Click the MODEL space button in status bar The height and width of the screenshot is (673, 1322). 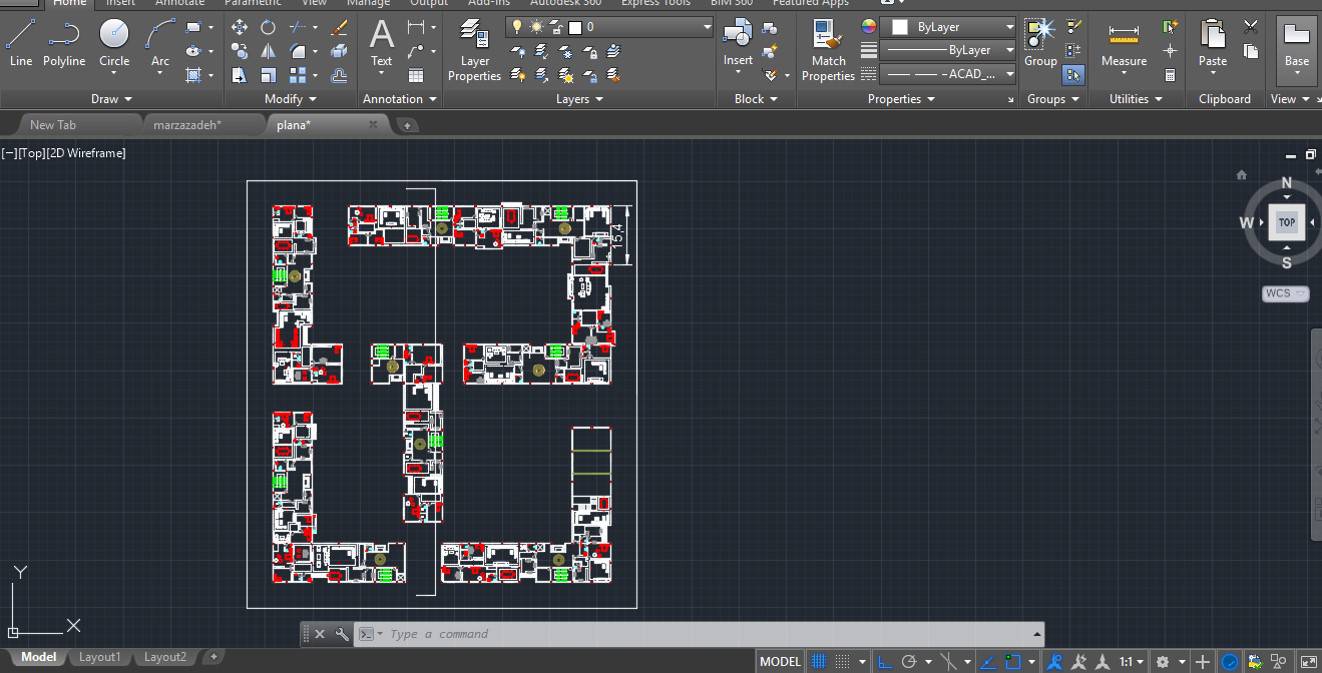point(781,662)
